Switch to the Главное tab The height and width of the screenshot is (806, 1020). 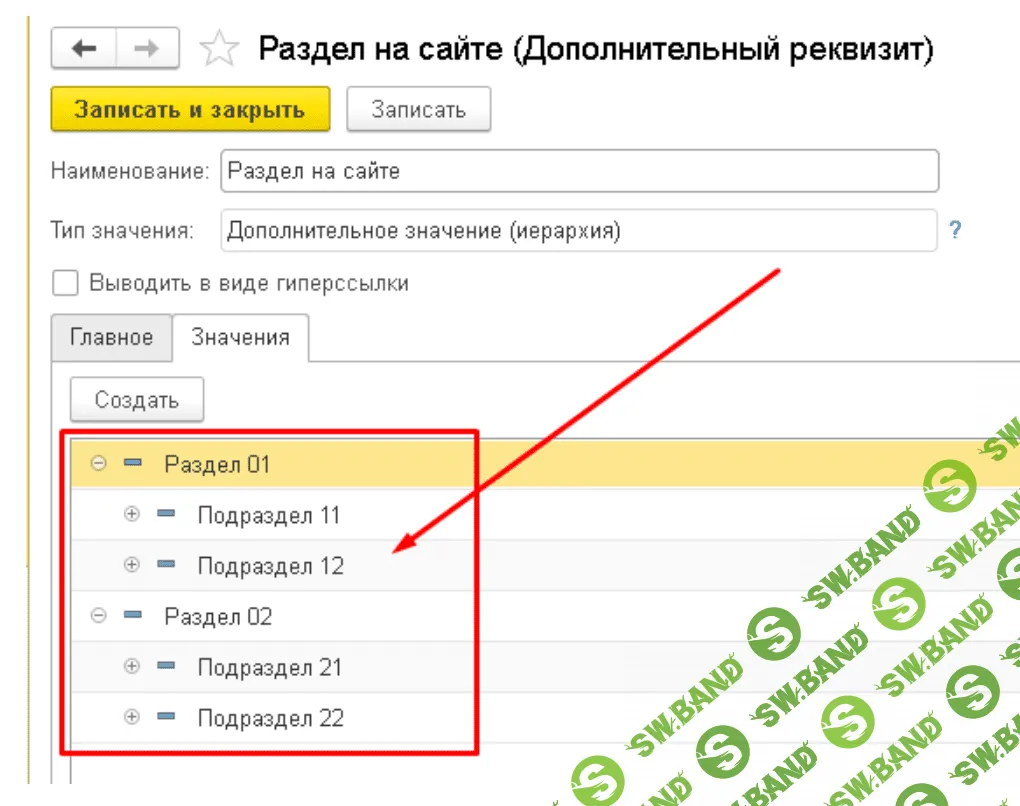(x=111, y=338)
